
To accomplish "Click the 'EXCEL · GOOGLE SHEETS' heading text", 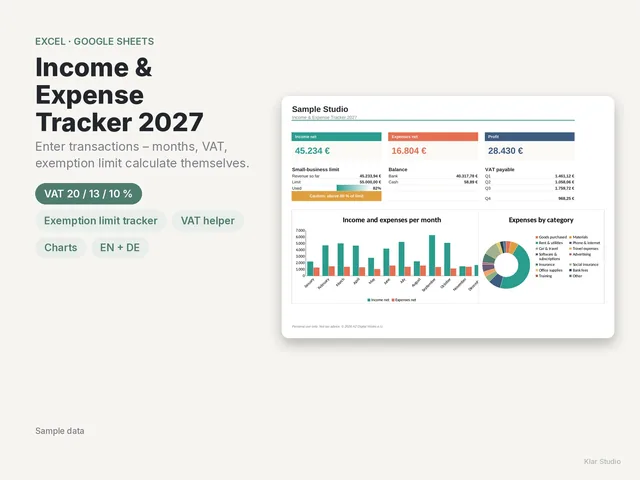I will (x=95, y=42).
